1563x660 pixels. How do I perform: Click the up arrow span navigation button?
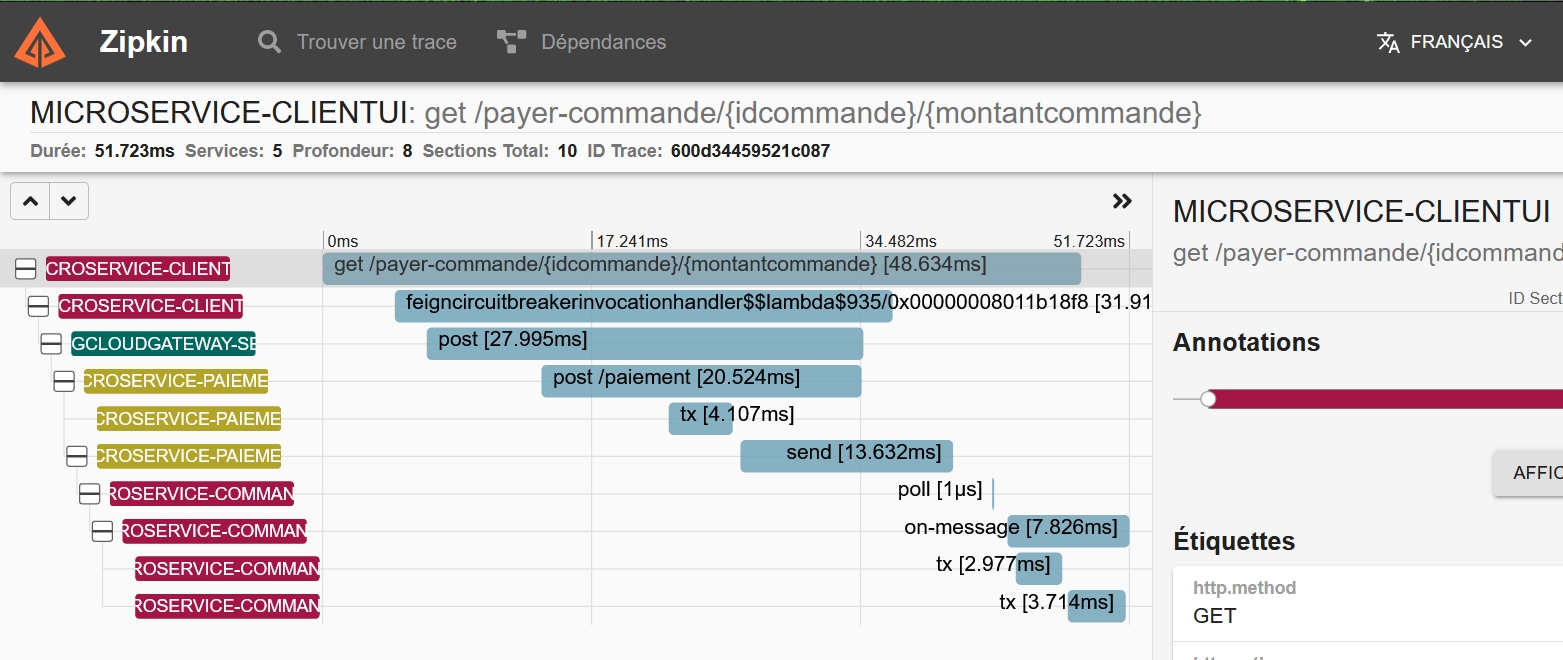coord(30,201)
